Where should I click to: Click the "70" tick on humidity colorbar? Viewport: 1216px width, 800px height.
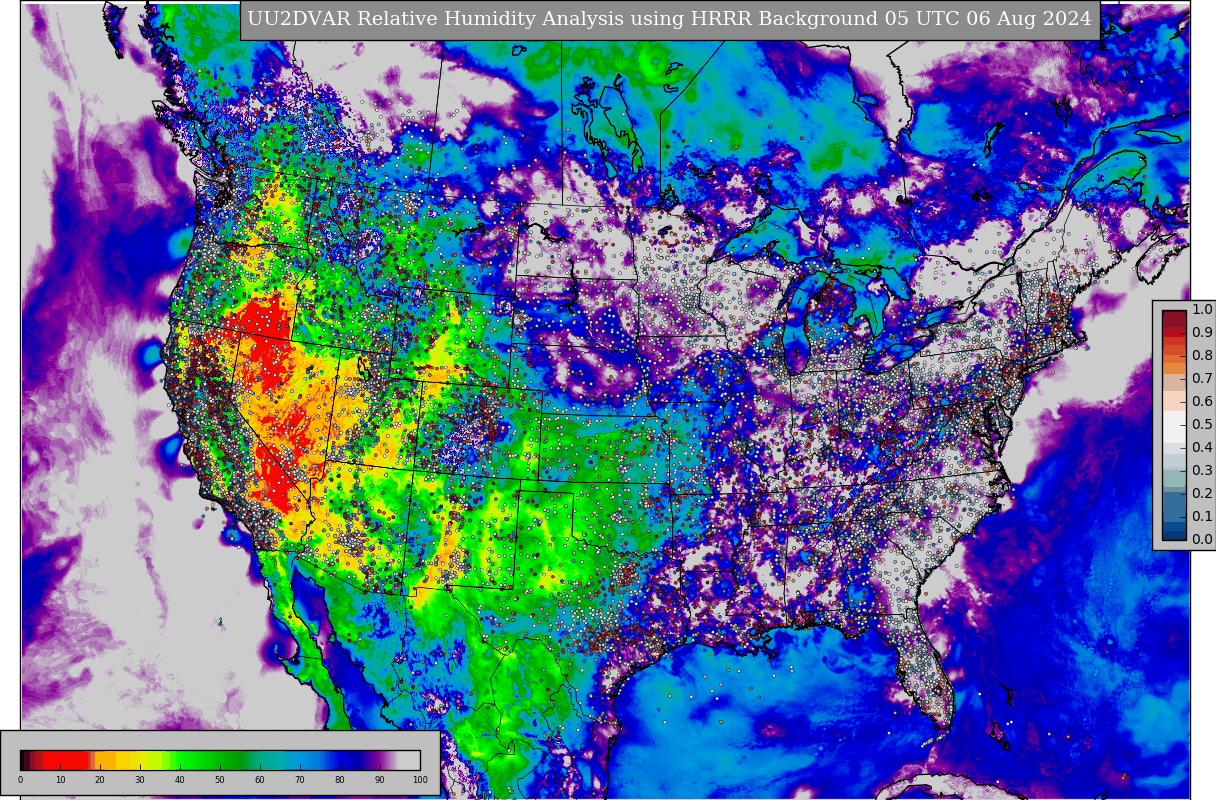[300, 779]
